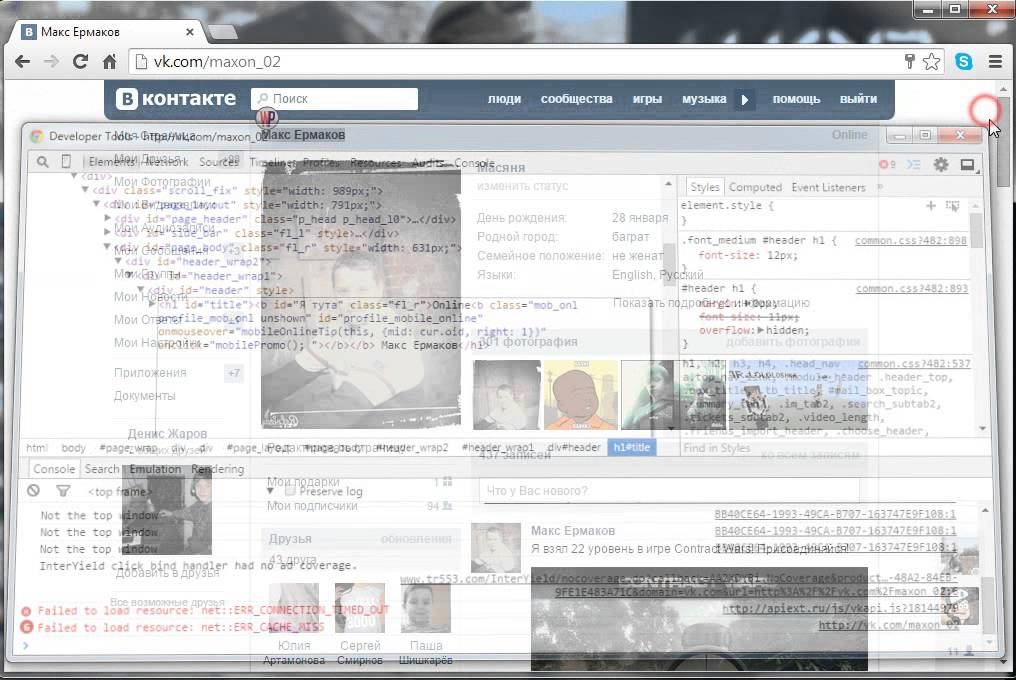1016x680 pixels.
Task: Enable the Preserve log checkbox
Action: pos(290,491)
